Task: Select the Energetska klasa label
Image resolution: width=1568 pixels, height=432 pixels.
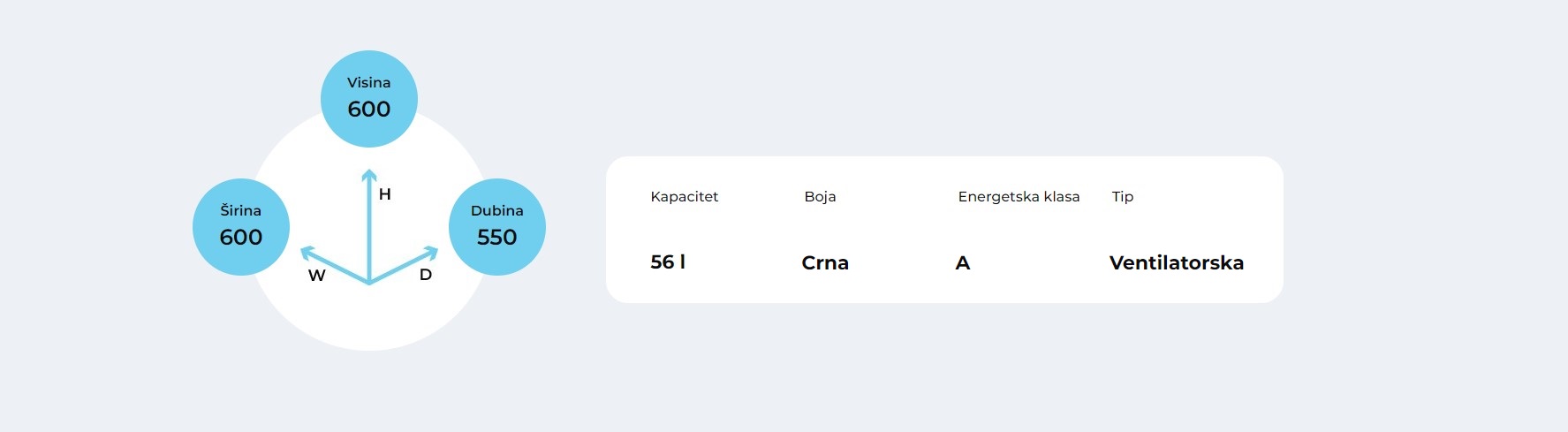Action: [x=1019, y=196]
